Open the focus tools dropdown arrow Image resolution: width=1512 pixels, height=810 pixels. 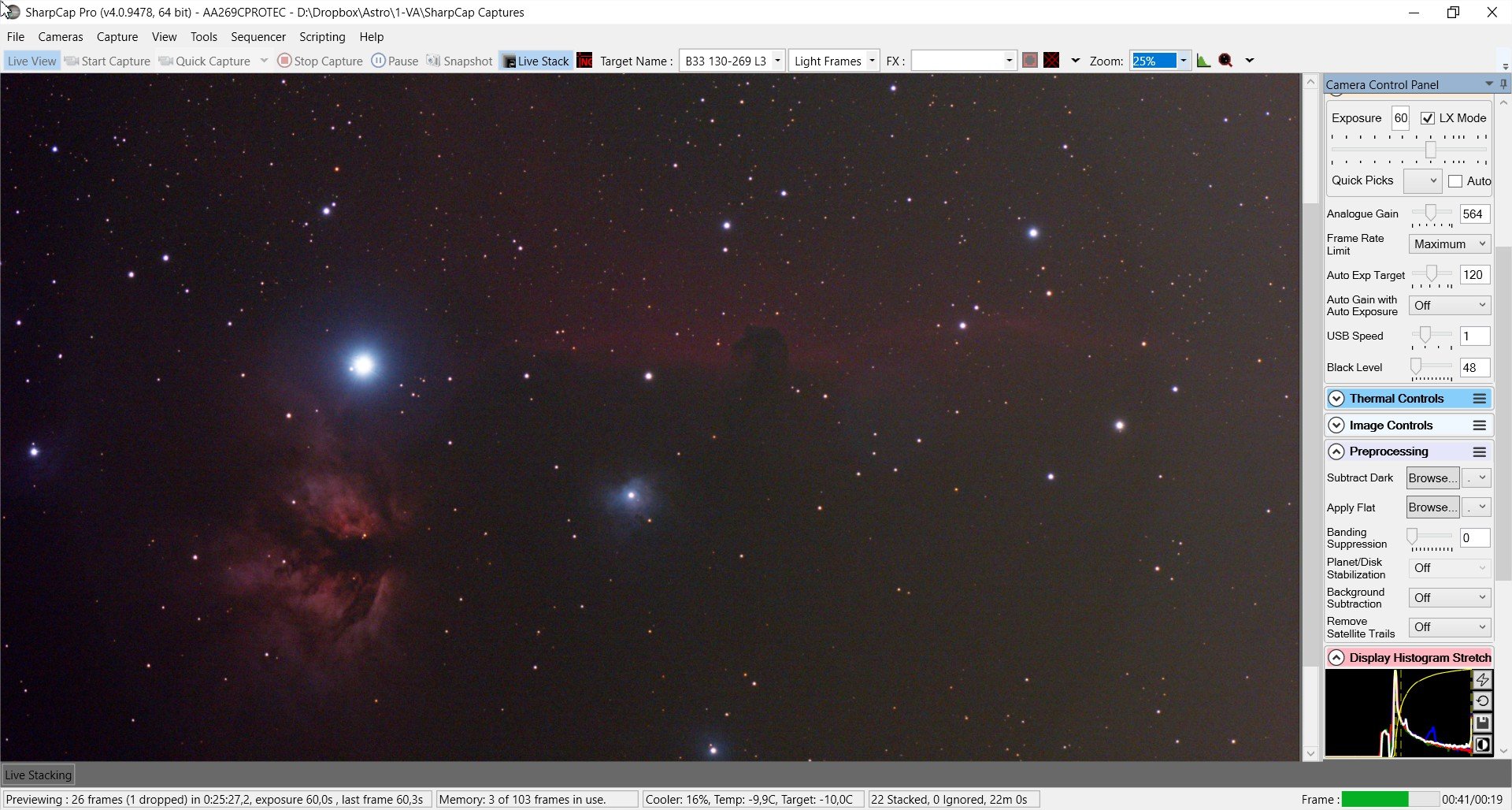(1249, 61)
